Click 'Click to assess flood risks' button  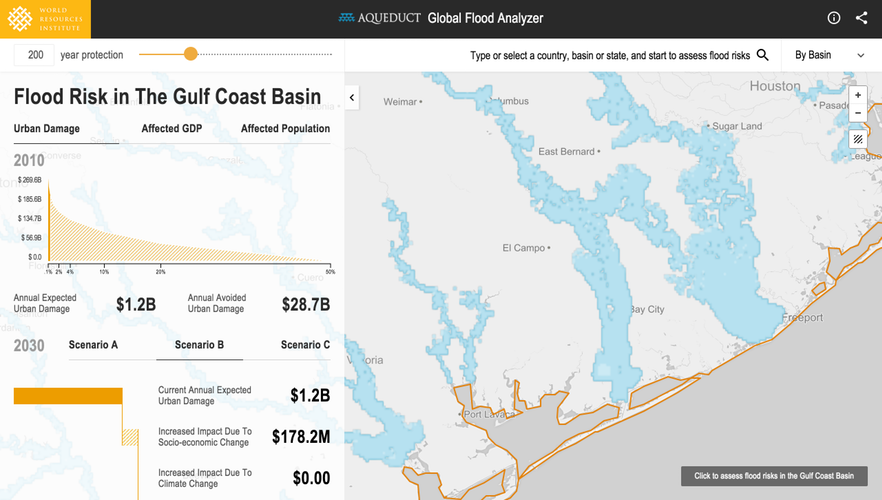(774, 476)
